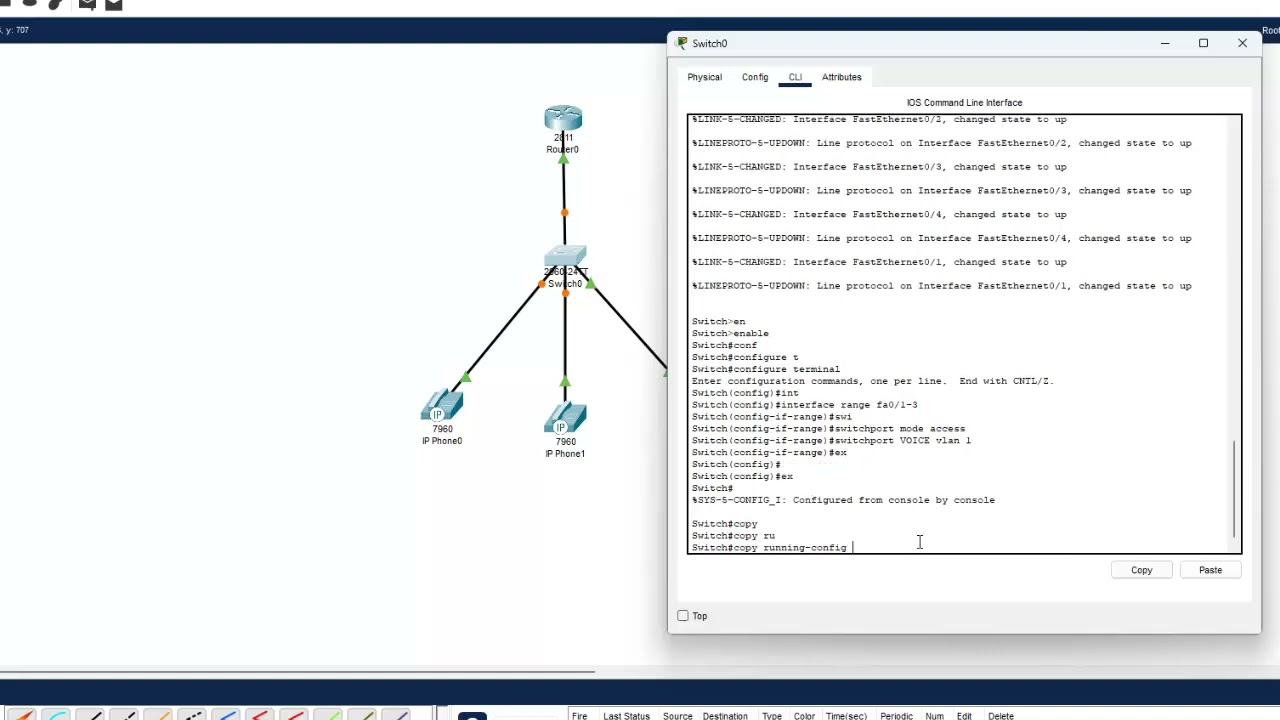Screen dimensions: 1280x720
Task: Open the IP Phone1 device icon
Action: click(565, 418)
